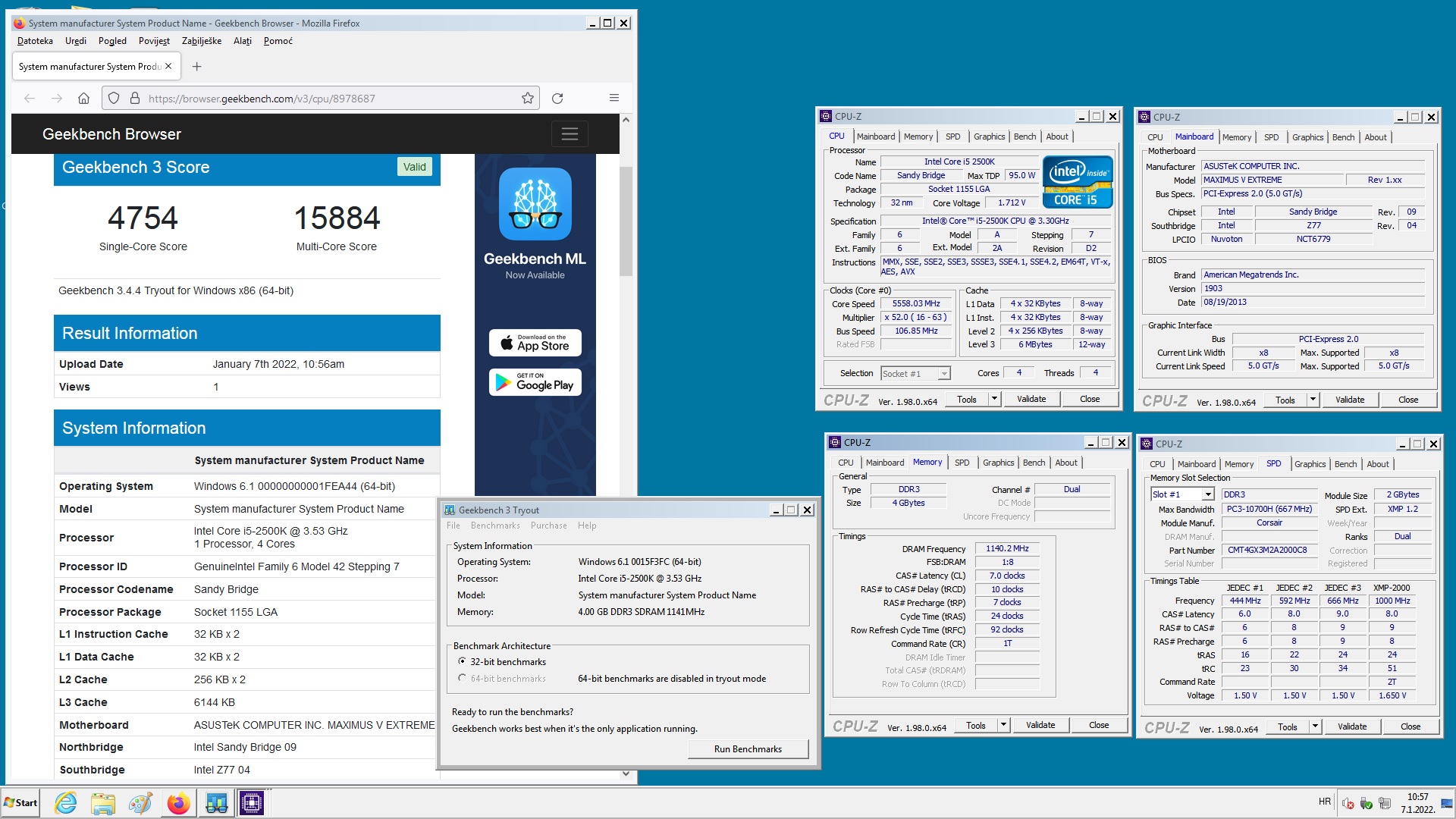Screen dimensions: 1456x819
Task: Click the Firefox page scrollbar thumb
Action: click(x=626, y=221)
